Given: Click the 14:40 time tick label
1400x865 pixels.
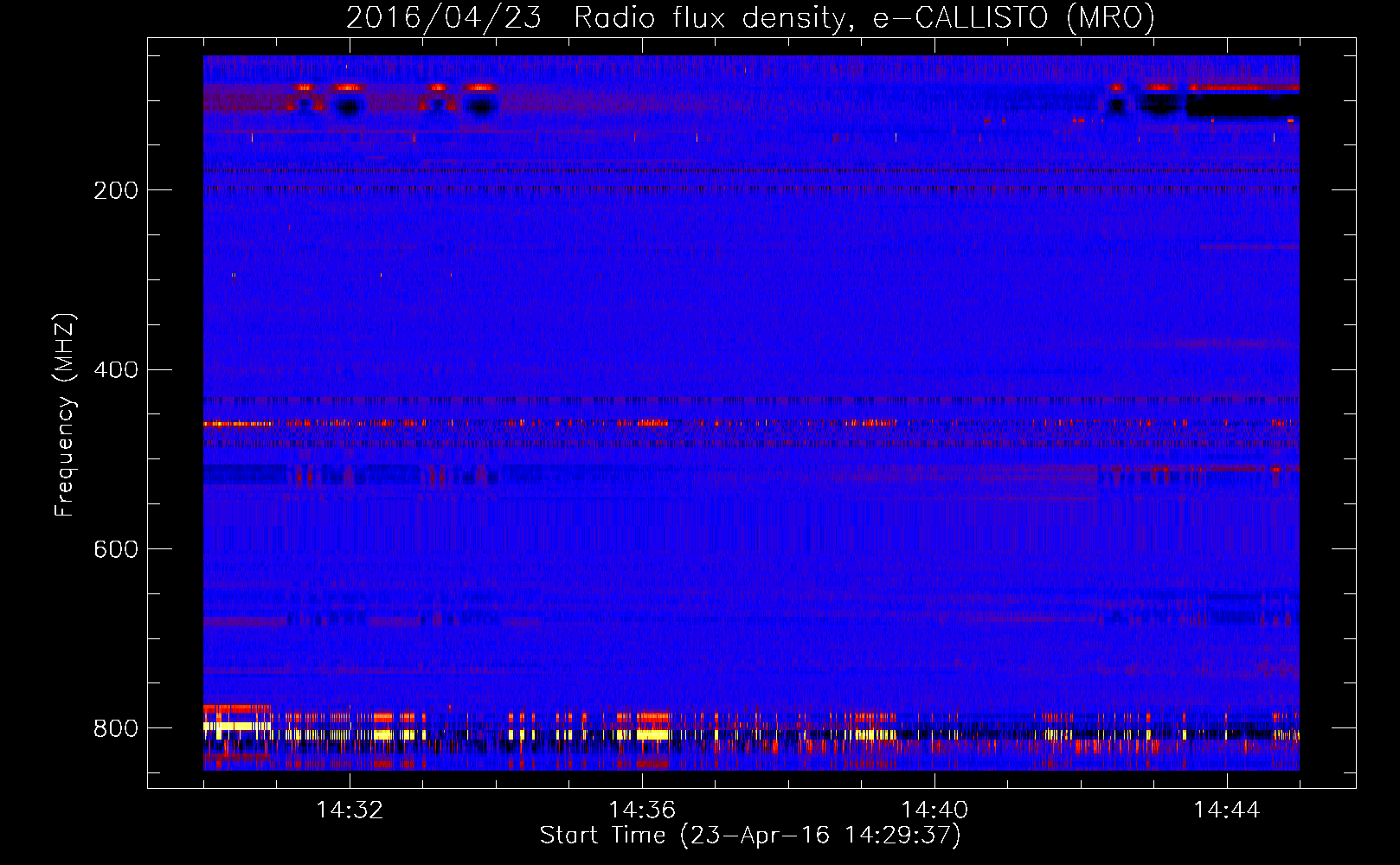Looking at the screenshot, I should (934, 811).
